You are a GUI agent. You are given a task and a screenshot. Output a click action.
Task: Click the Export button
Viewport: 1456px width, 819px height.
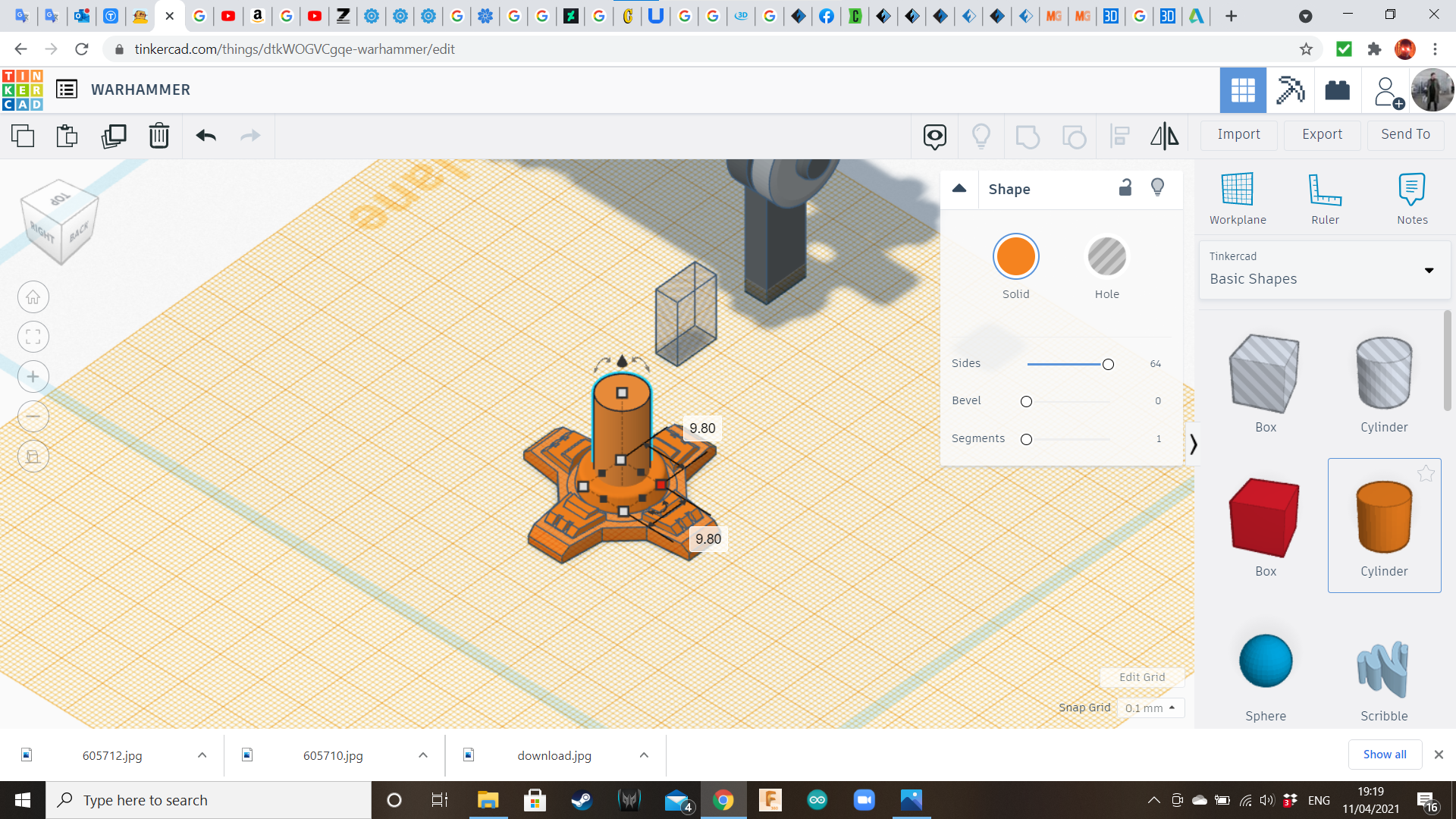[1322, 134]
